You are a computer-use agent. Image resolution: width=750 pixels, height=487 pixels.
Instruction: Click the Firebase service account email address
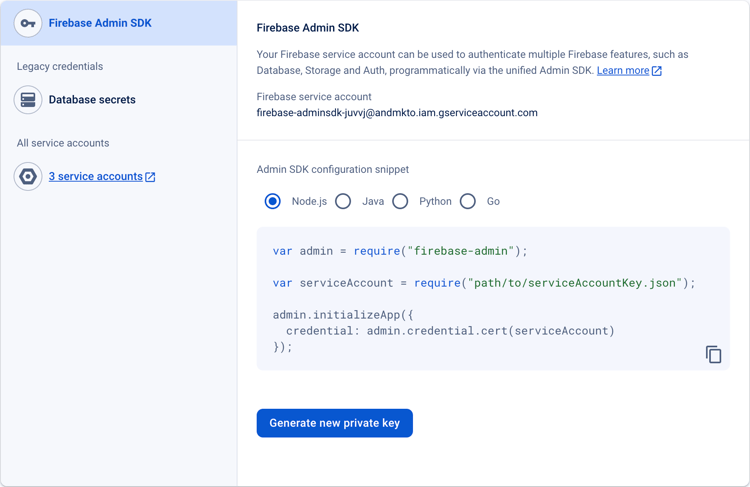coord(397,113)
